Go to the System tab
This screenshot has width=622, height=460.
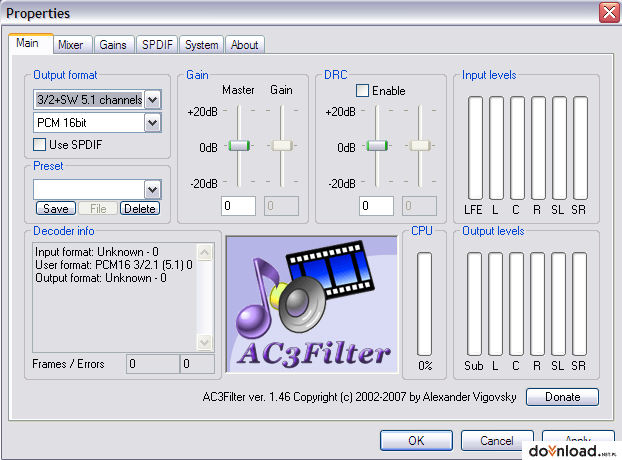[202, 45]
